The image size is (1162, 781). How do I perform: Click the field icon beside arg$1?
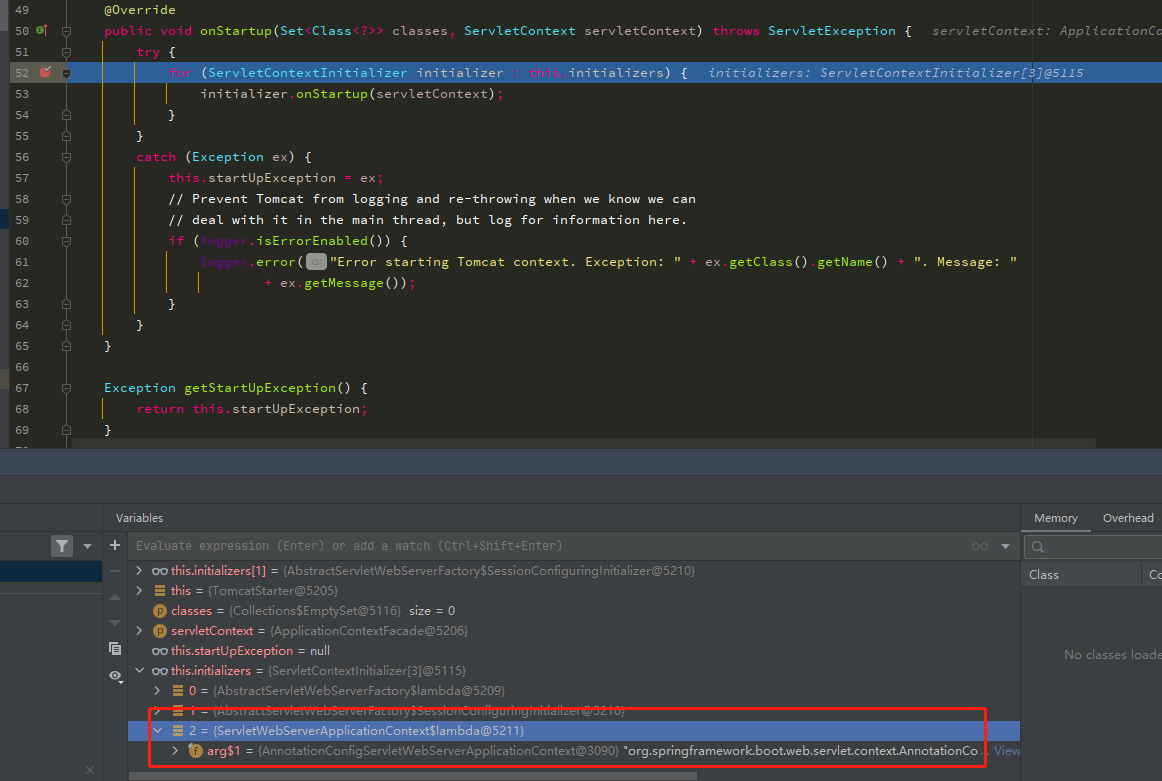(x=196, y=751)
